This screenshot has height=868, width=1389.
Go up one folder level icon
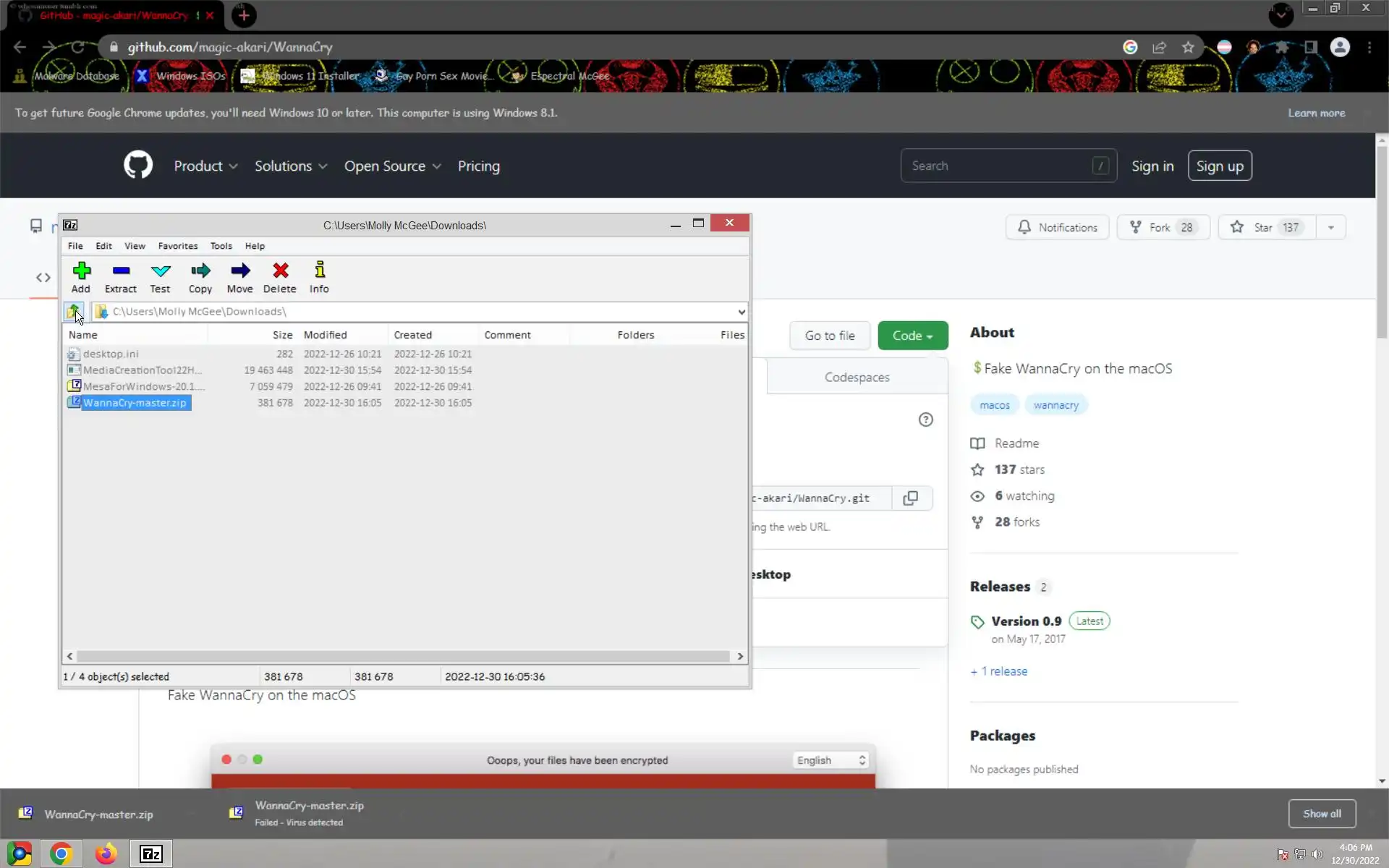(x=74, y=312)
